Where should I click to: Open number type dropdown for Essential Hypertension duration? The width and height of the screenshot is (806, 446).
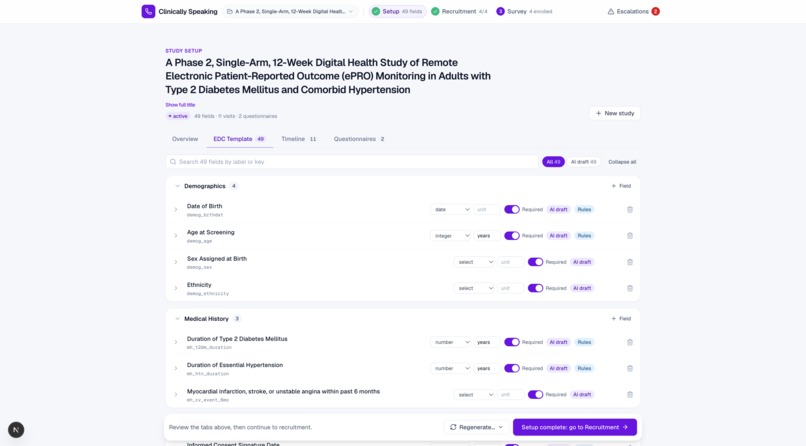(x=450, y=368)
